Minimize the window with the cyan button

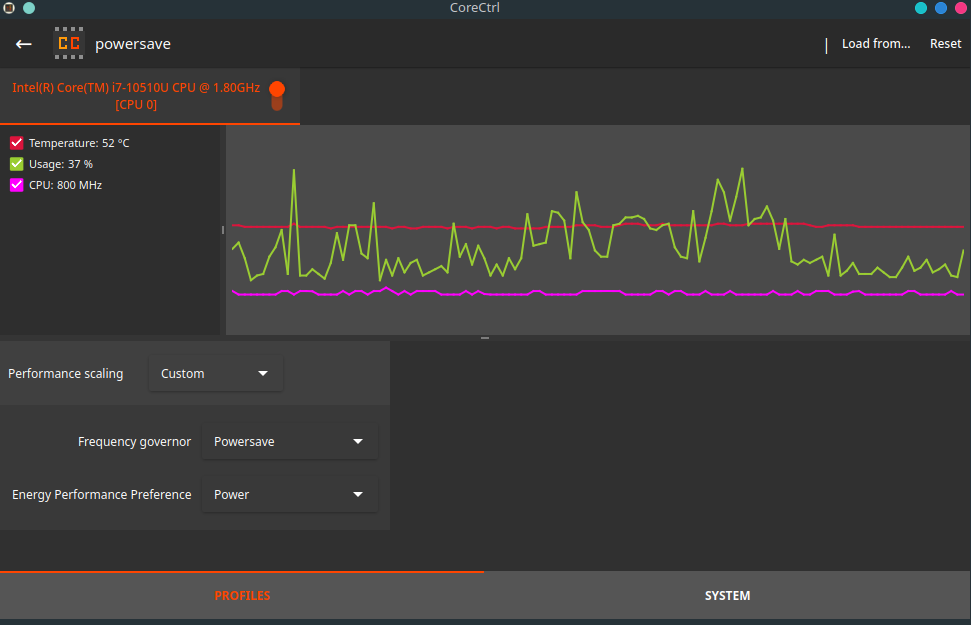pos(921,8)
